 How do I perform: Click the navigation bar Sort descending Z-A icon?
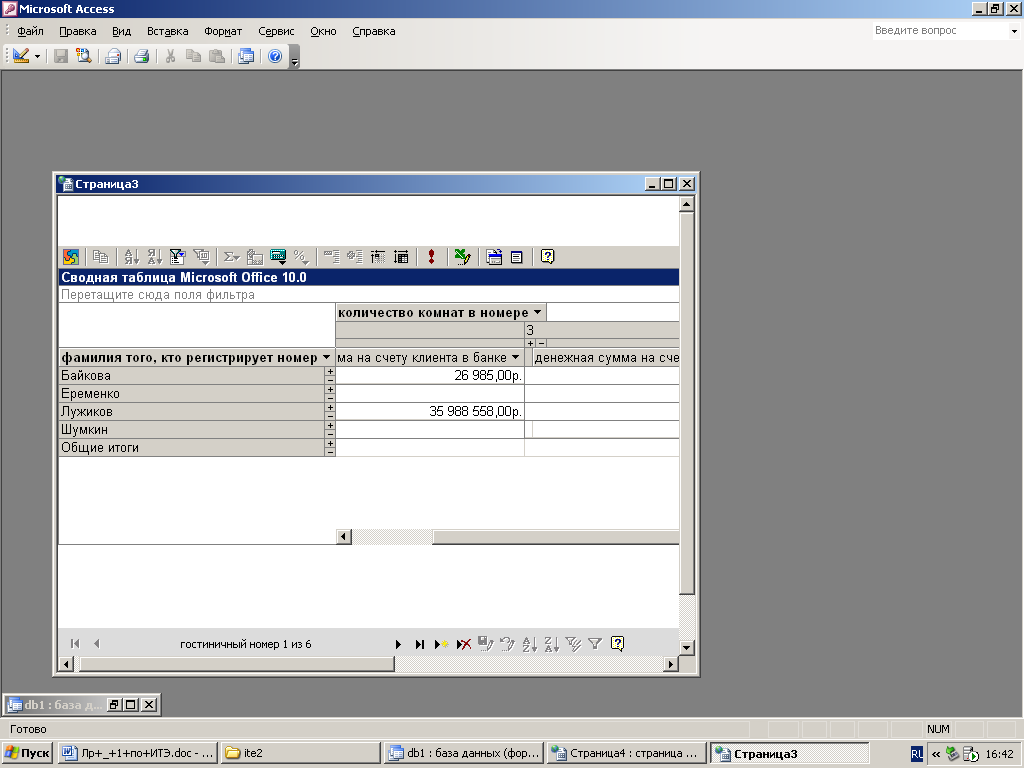[x=552, y=644]
